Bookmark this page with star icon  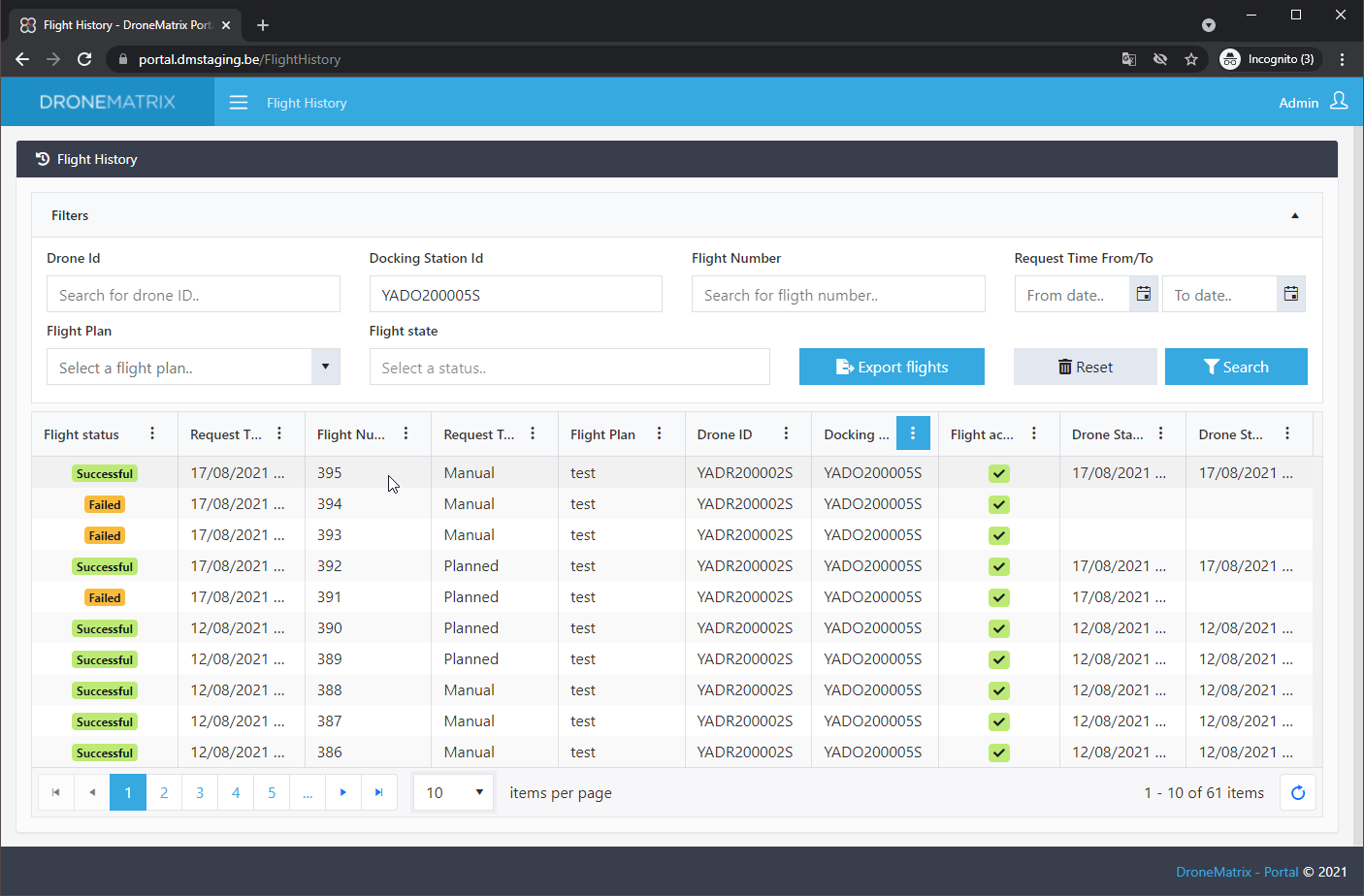pyautogui.click(x=1191, y=59)
